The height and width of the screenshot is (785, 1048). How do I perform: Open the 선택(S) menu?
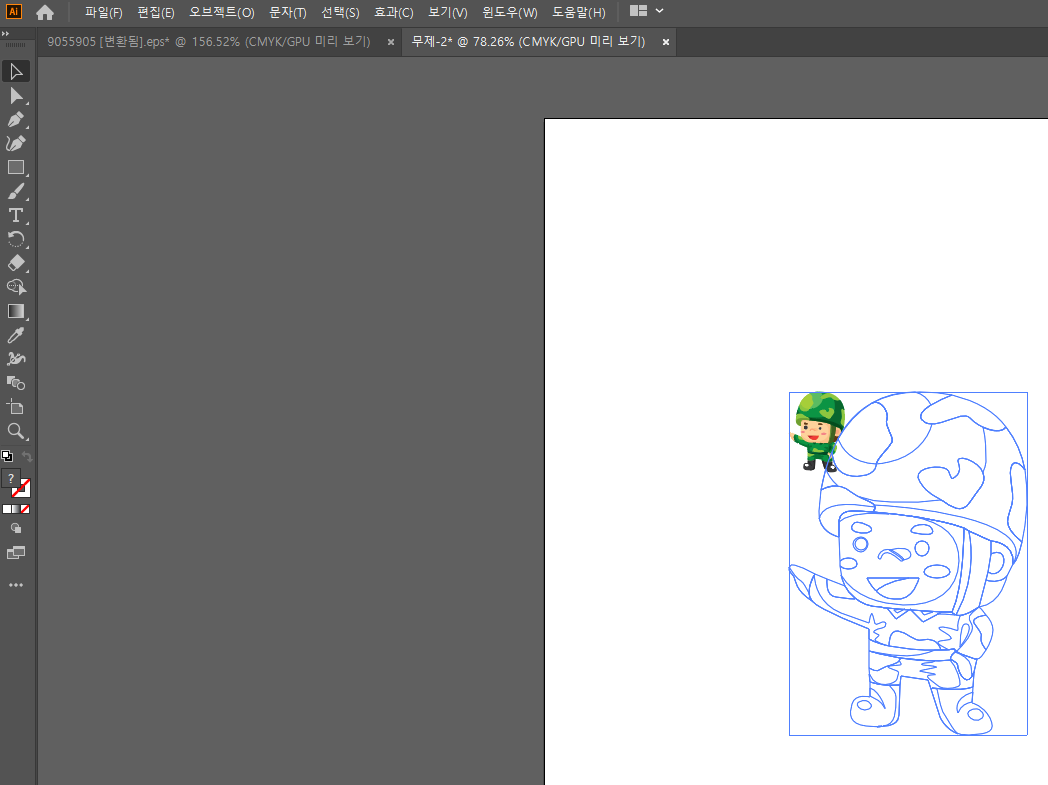pos(340,13)
